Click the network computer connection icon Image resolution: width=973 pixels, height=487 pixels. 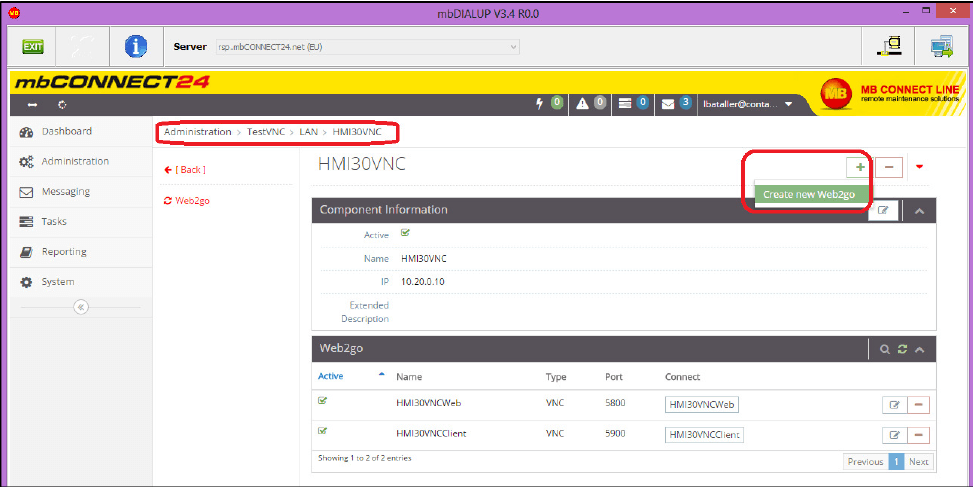(x=889, y=47)
